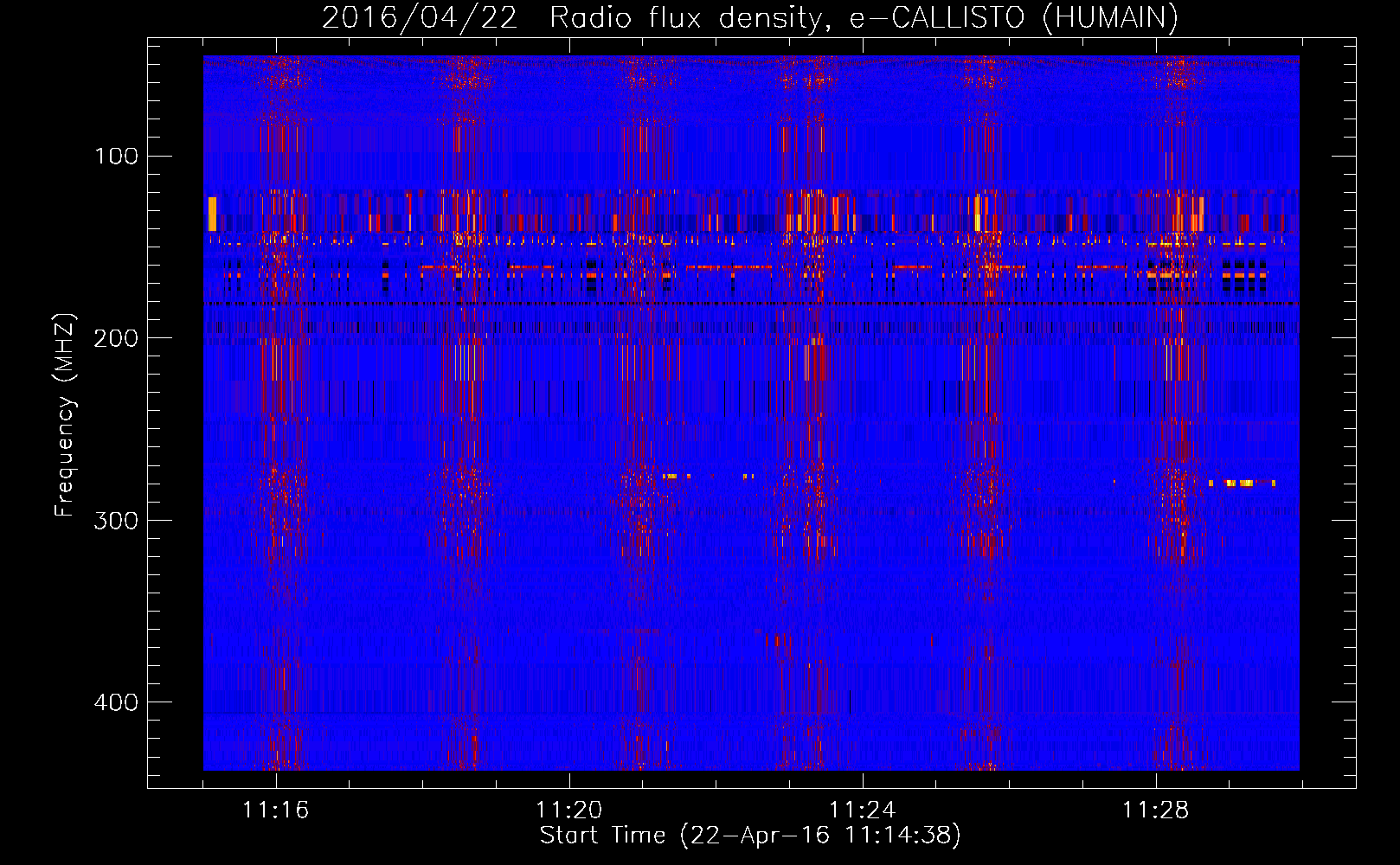
Task: Click the 300 frequency tick label
Action: (116, 521)
